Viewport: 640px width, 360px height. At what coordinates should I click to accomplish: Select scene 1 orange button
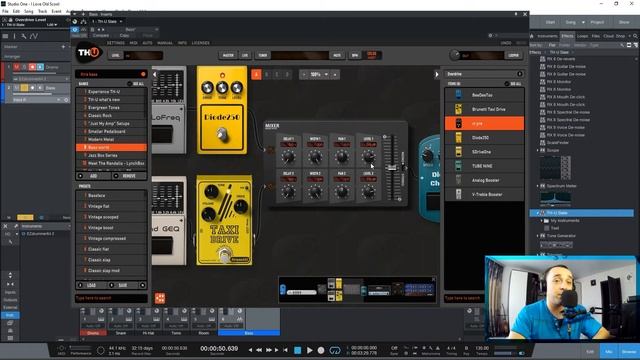tap(256, 74)
